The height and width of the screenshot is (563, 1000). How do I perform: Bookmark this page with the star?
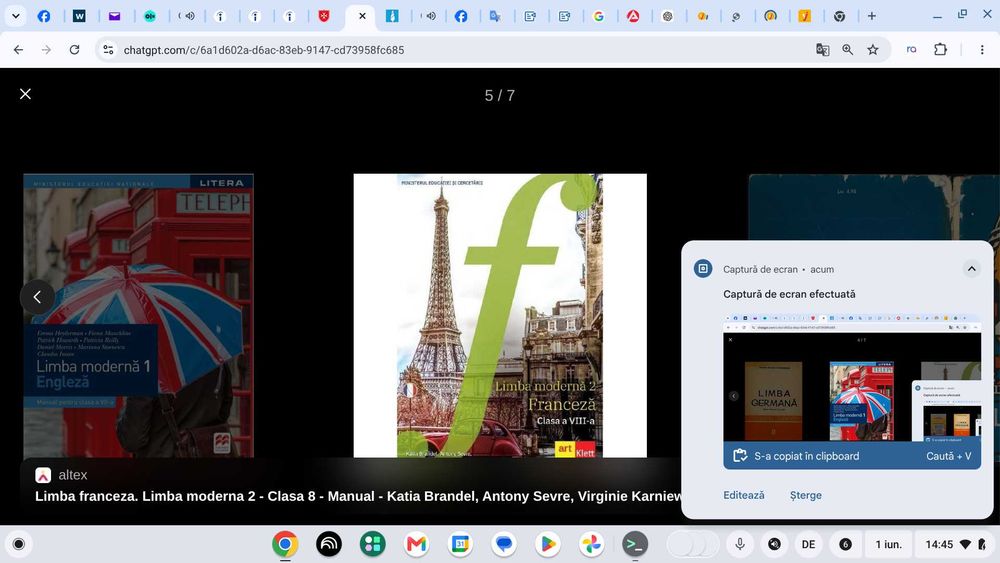click(872, 50)
